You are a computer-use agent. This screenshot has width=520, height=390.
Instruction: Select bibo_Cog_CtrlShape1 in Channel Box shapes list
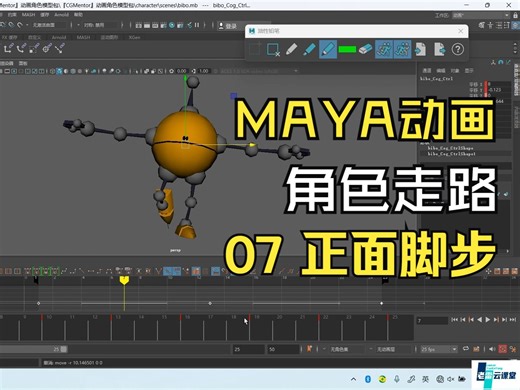[452, 154]
